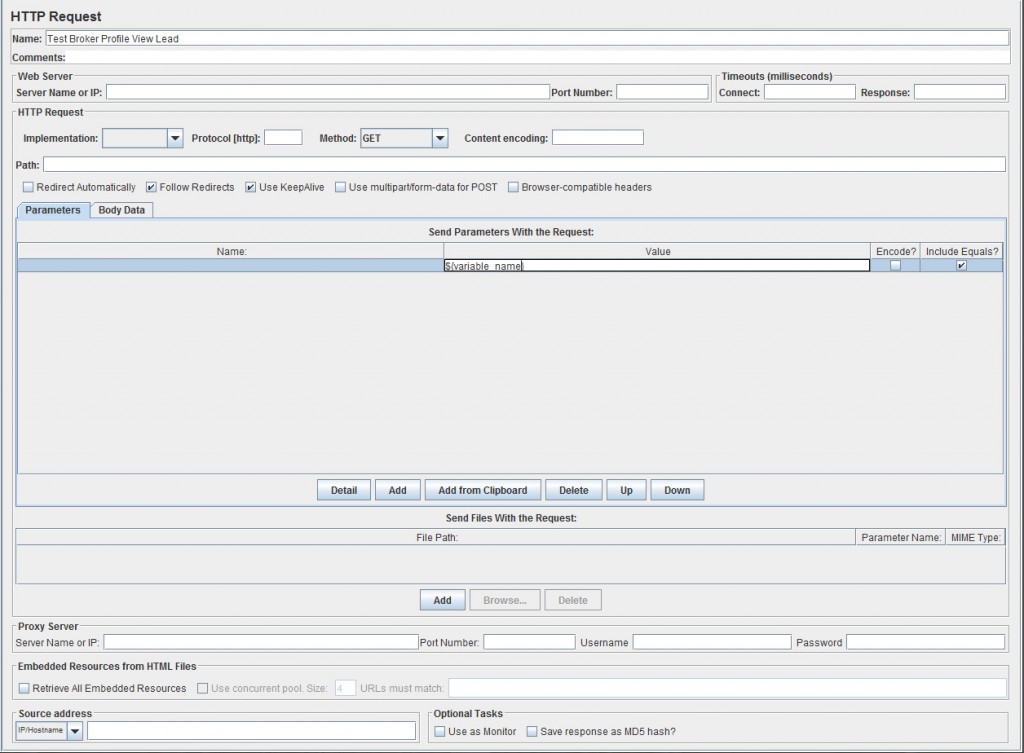Viewport: 1024px width, 753px height.
Task: Toggle Use KeepAlive checkbox
Action: coord(251,187)
